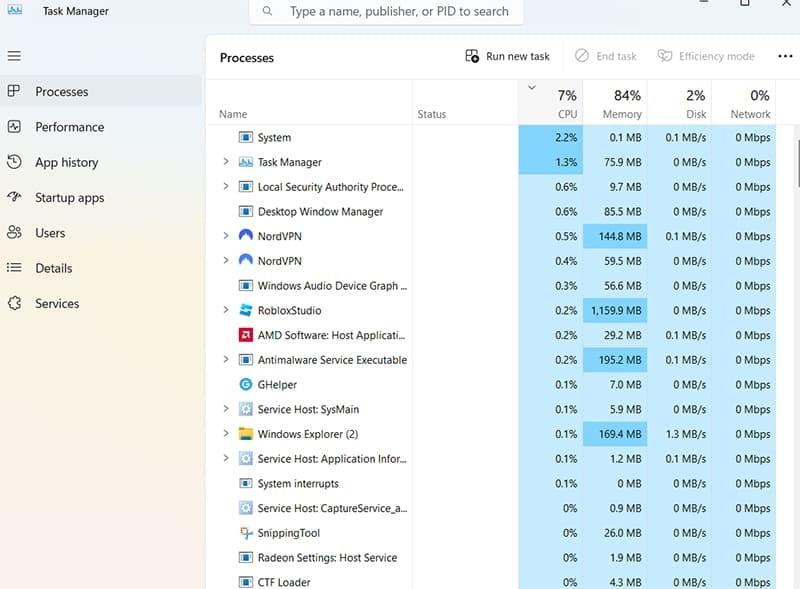The width and height of the screenshot is (800, 589).
Task: Click the search box to find a process
Action: tap(386, 11)
